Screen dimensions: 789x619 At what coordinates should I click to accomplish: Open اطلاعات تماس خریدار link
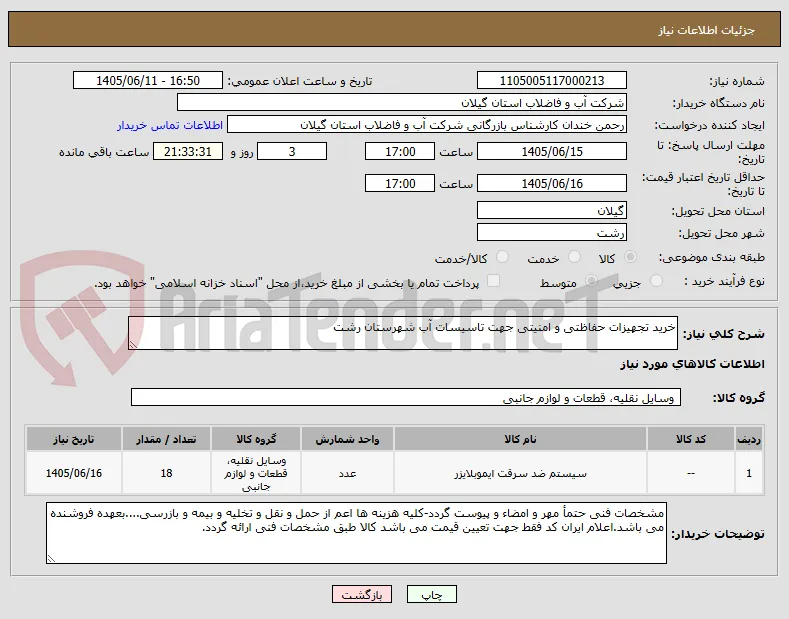170,125
